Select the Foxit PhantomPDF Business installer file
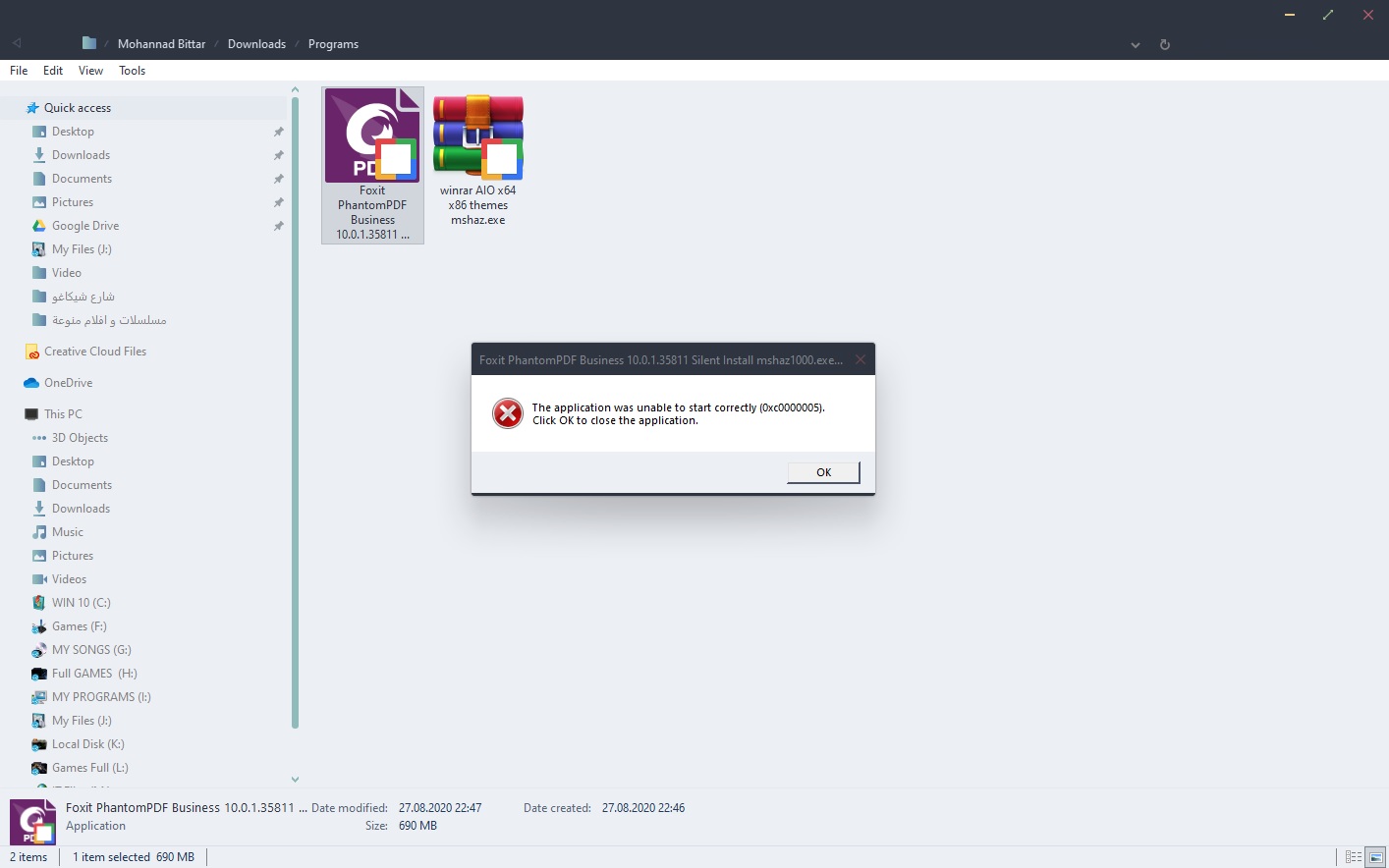This screenshot has height=868, width=1389. coord(372,165)
